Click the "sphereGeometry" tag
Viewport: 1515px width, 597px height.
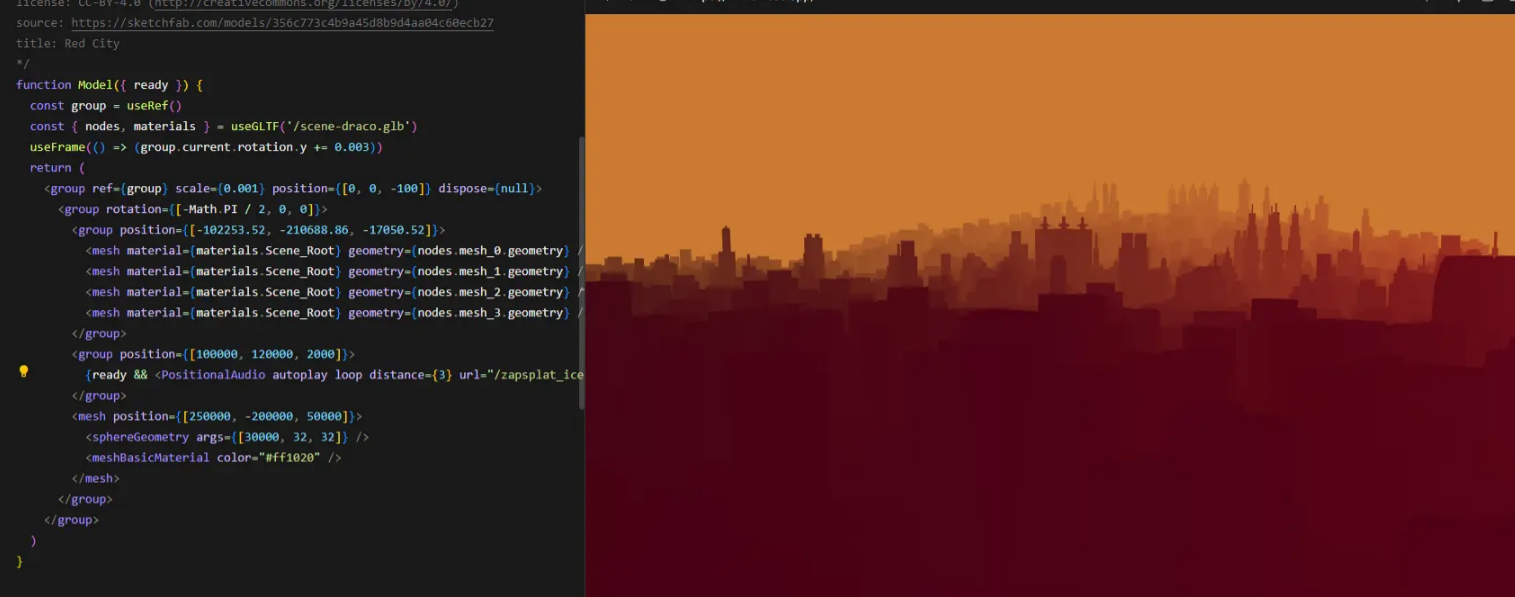tap(140, 437)
